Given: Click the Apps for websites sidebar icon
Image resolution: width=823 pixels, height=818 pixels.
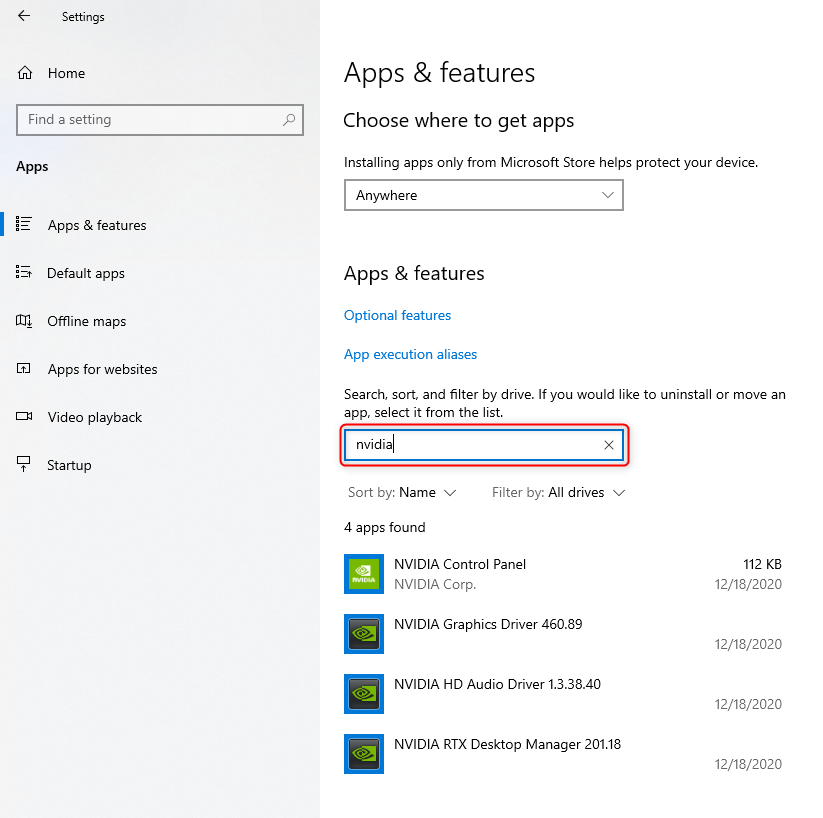Looking at the screenshot, I should 24,369.
